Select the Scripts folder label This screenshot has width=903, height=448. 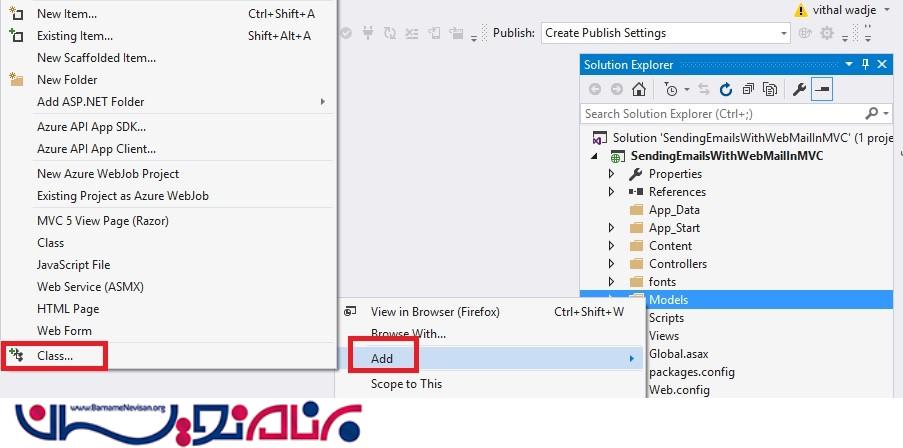(667, 318)
